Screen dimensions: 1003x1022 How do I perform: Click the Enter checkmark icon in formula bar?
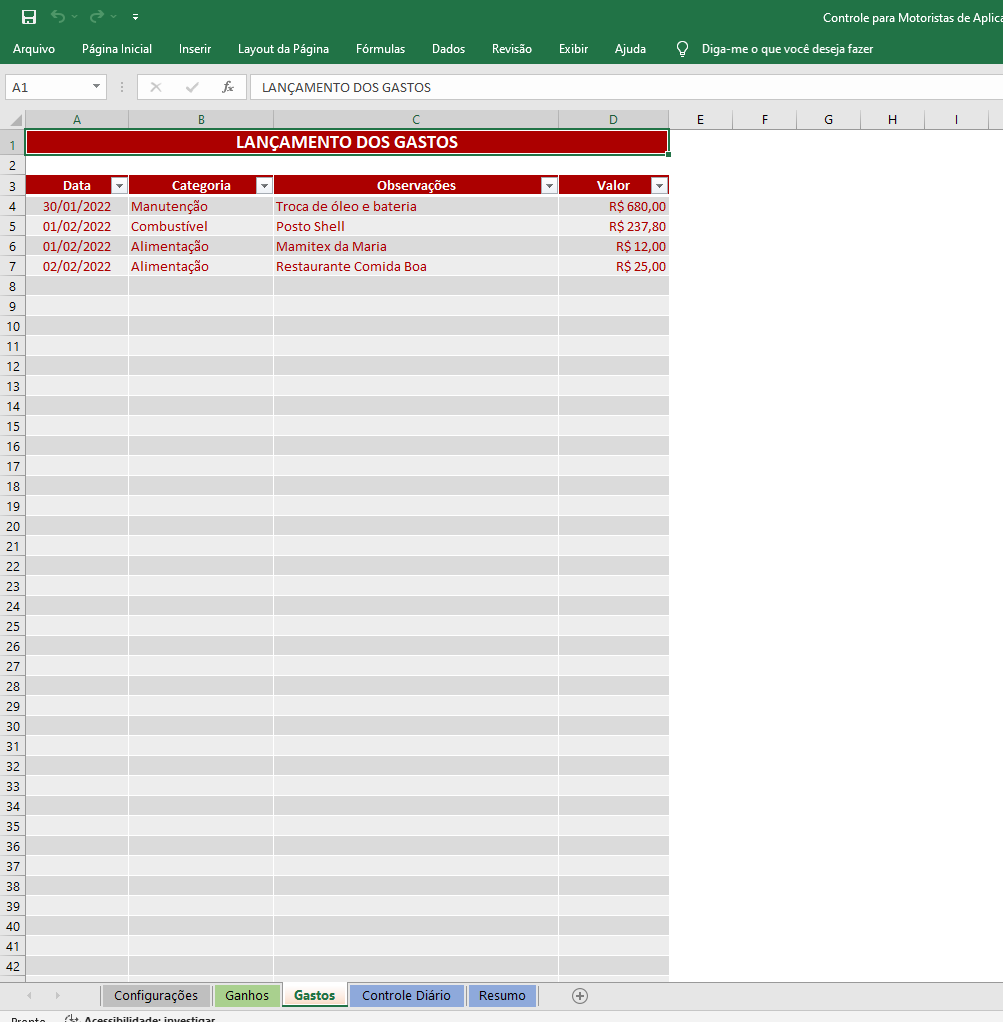point(192,87)
